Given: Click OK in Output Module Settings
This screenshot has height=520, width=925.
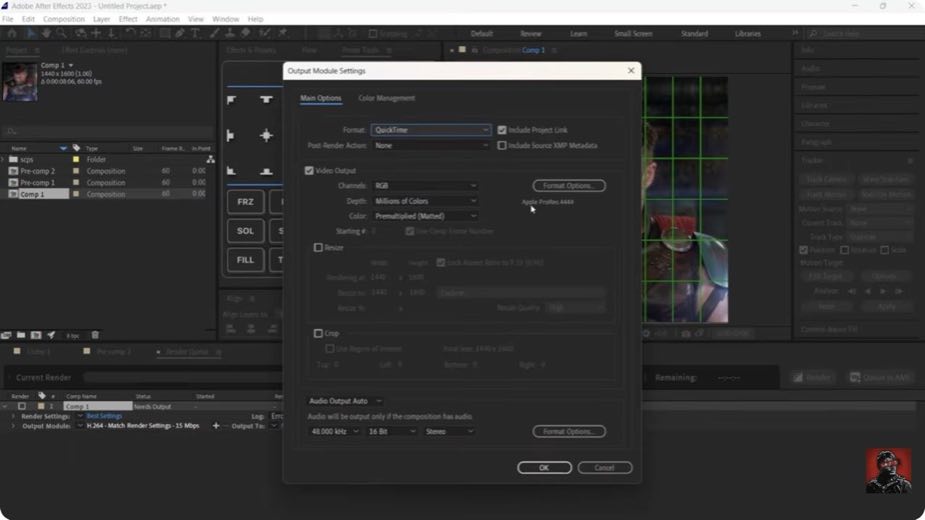Looking at the screenshot, I should click(544, 467).
